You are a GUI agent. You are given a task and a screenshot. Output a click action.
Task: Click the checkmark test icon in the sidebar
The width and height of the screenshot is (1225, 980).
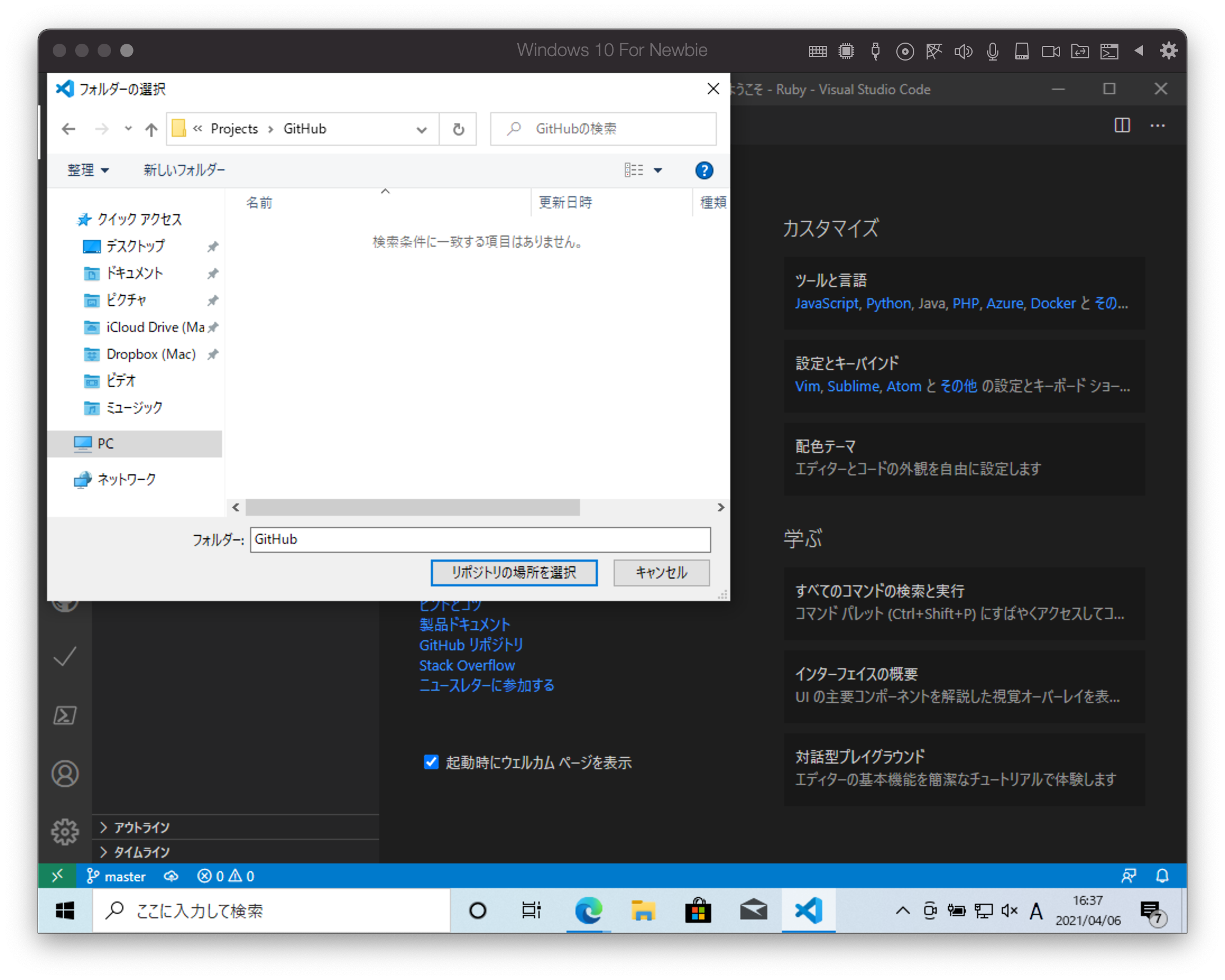[x=65, y=657]
